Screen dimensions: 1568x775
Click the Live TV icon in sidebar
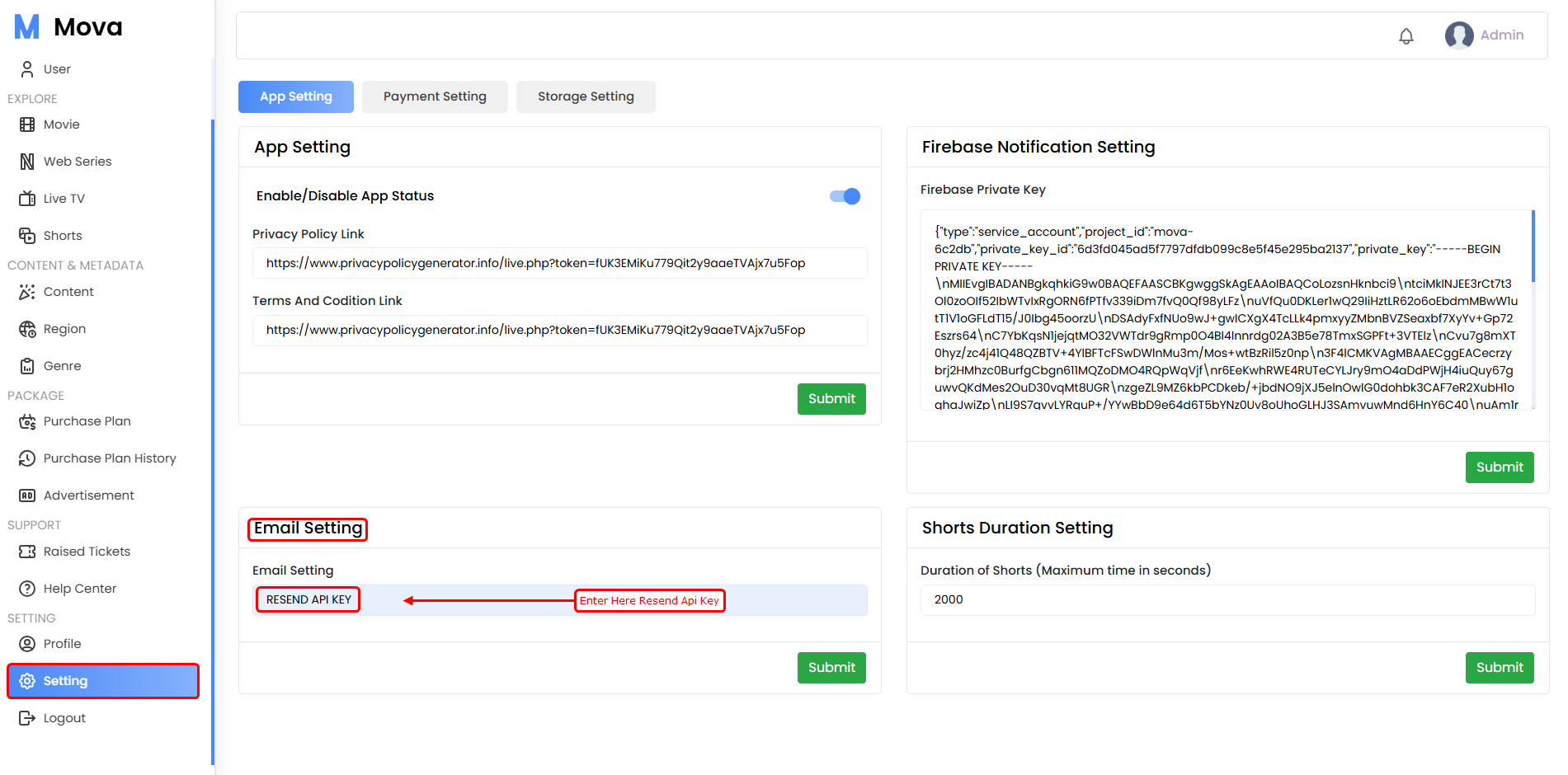pos(27,199)
